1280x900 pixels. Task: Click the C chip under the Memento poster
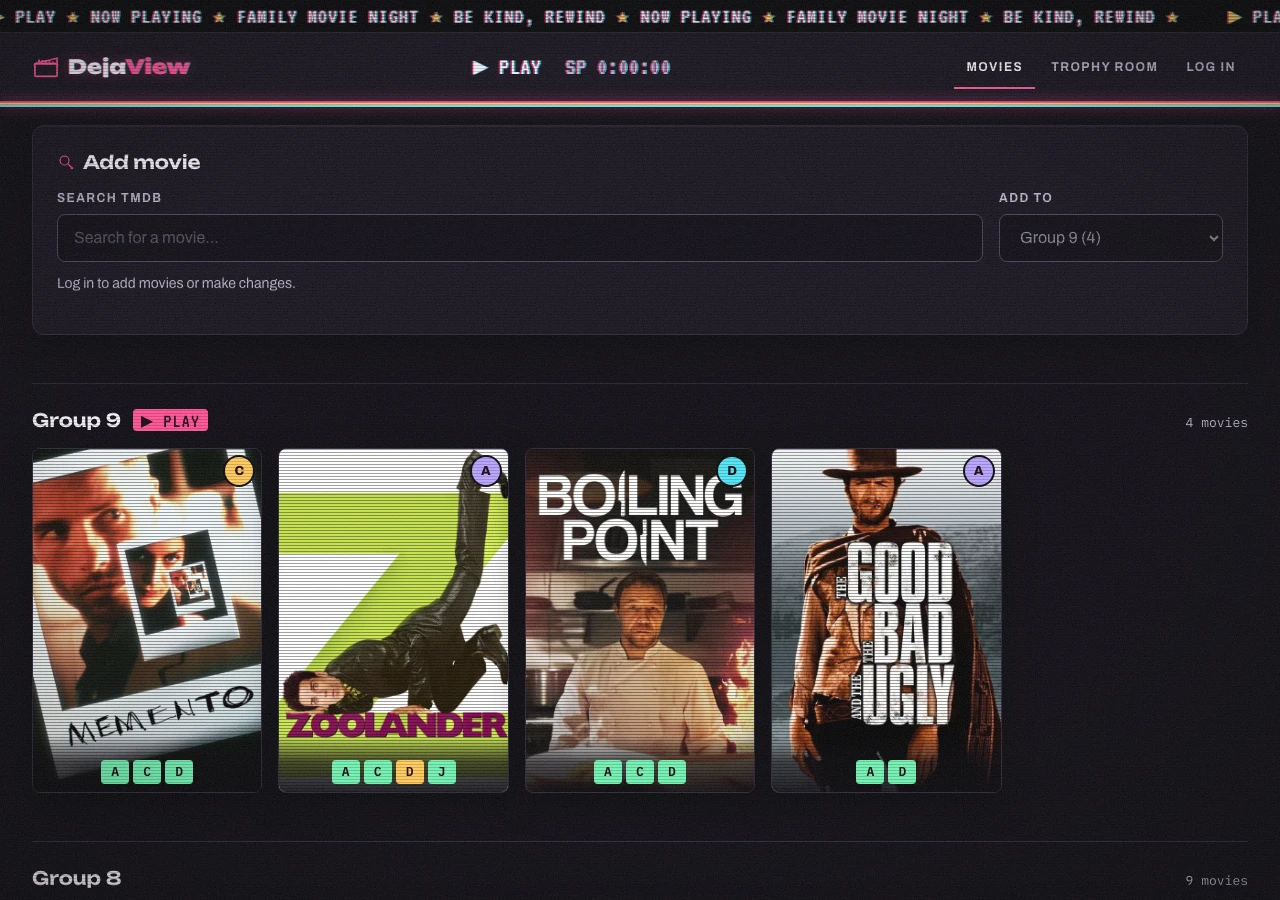[147, 772]
